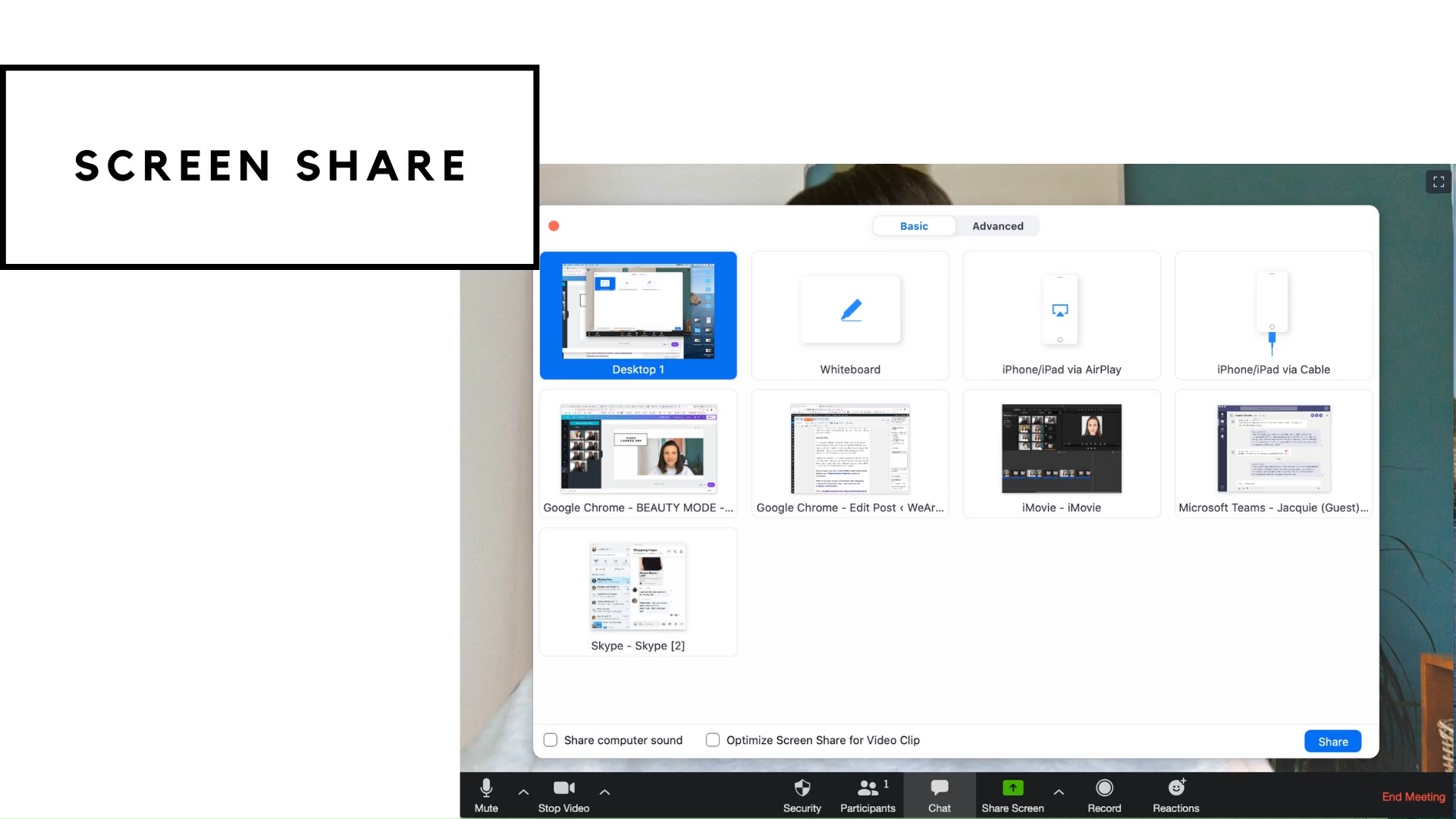The width and height of the screenshot is (1456, 819).
Task: Open the Participants panel
Action: coord(868,789)
